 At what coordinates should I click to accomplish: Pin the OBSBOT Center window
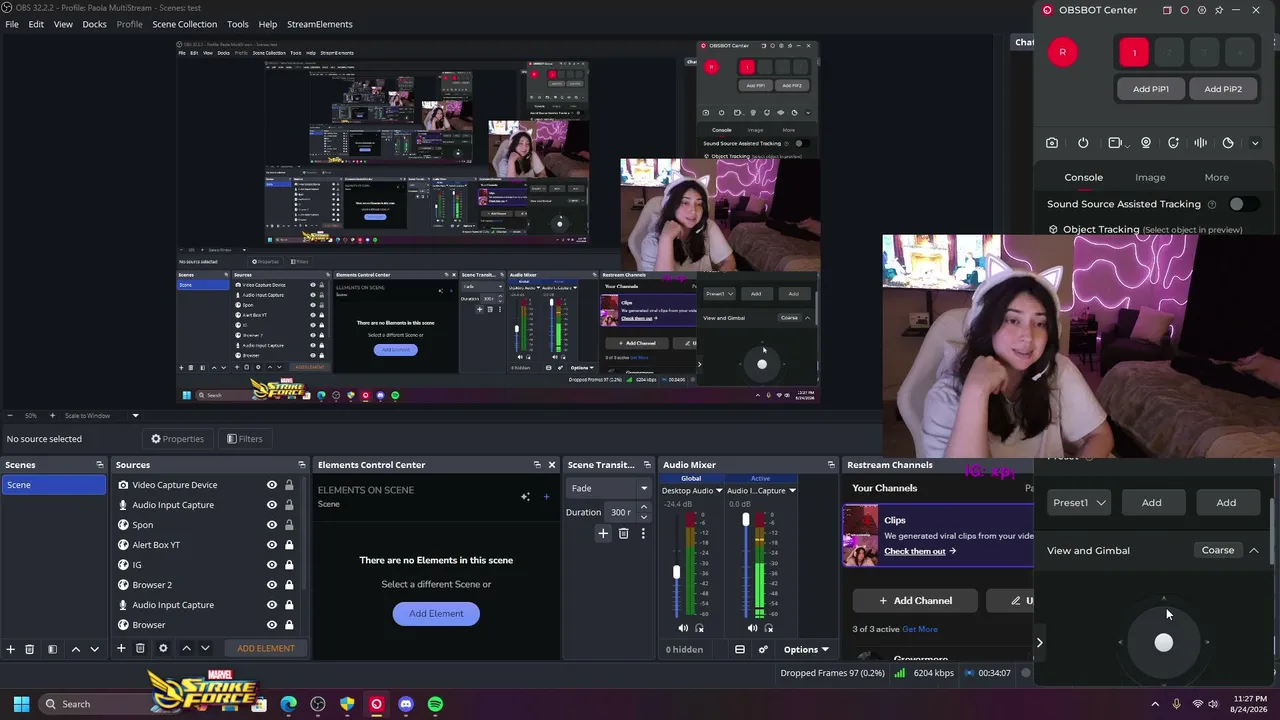(1219, 10)
